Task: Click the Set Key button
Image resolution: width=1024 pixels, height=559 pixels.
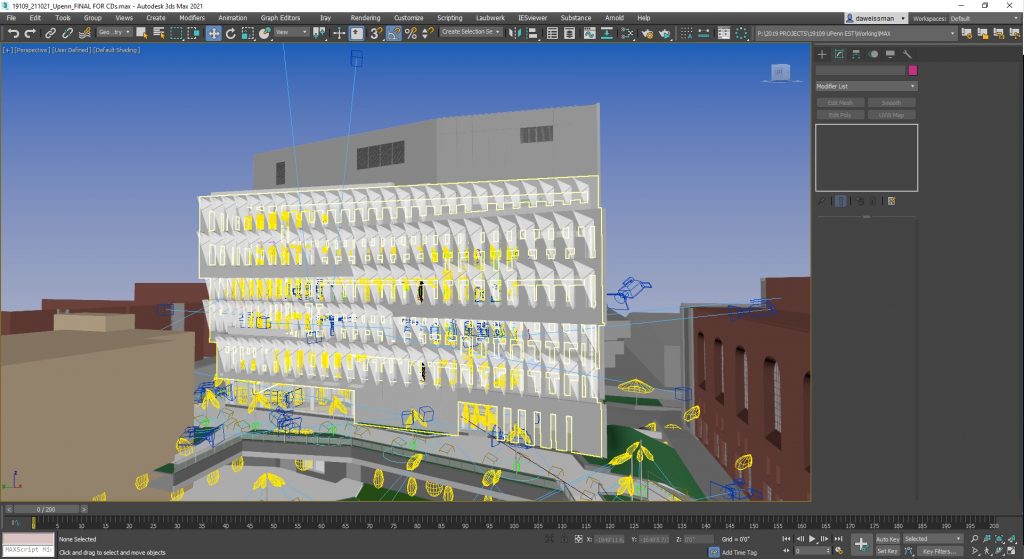Action: [888, 551]
